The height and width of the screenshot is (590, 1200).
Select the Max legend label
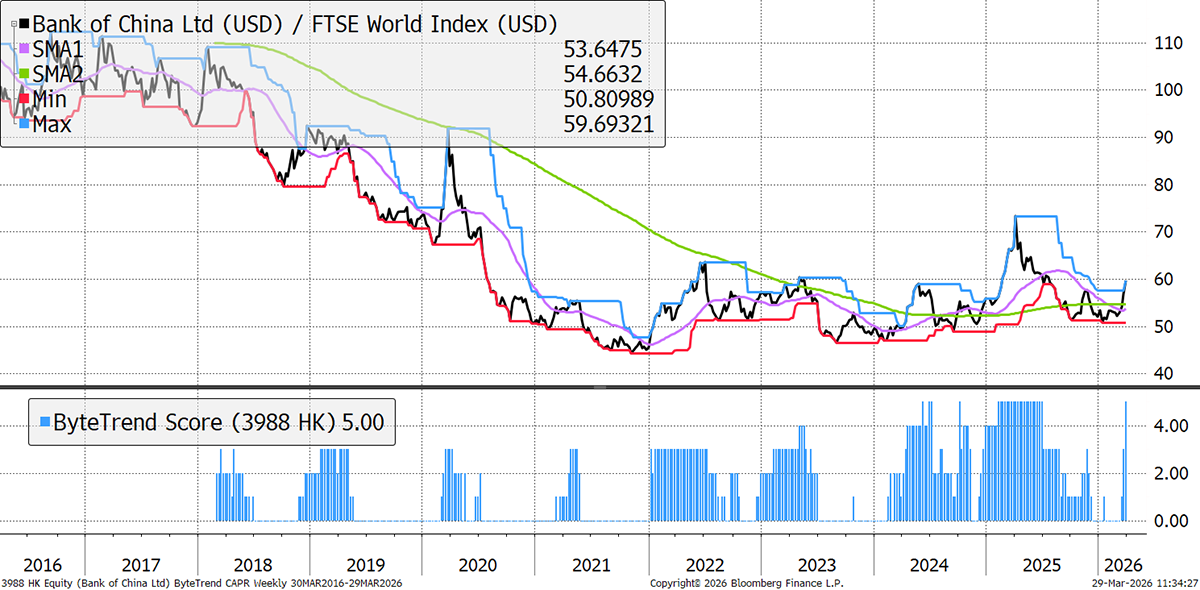[x=52, y=125]
